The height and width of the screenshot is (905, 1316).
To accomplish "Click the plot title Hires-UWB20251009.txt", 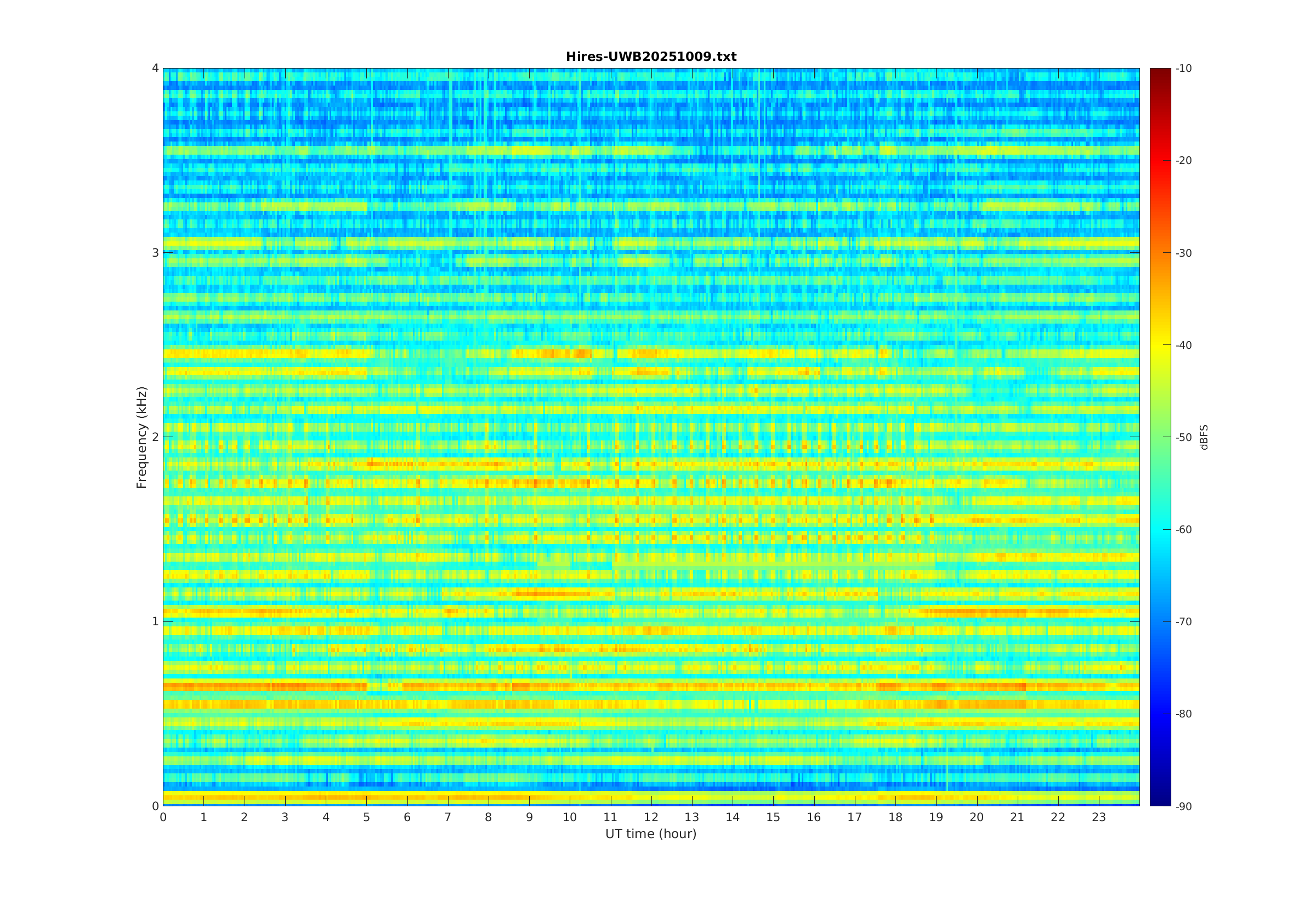I will tap(651, 56).
